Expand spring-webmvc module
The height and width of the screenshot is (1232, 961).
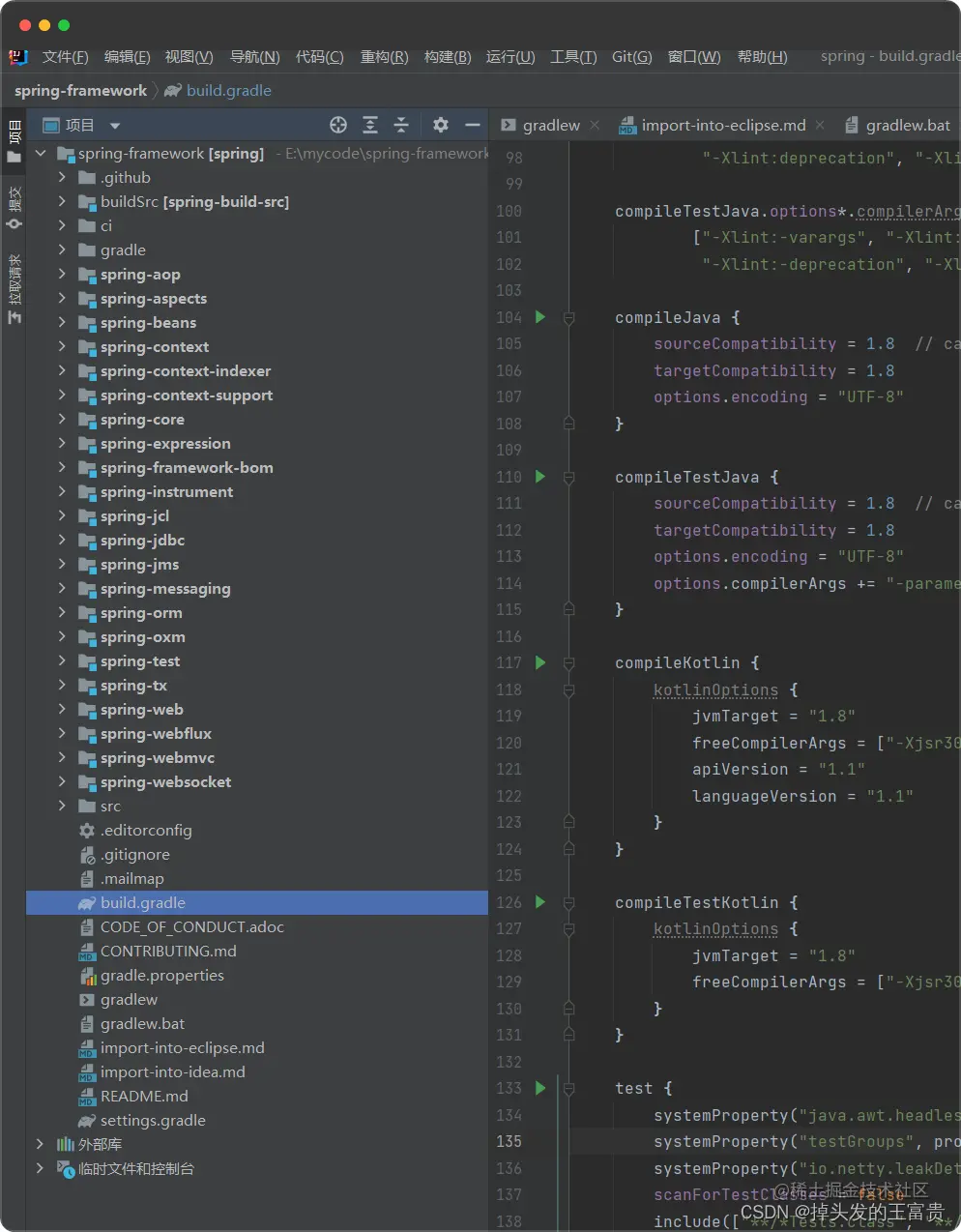(62, 757)
